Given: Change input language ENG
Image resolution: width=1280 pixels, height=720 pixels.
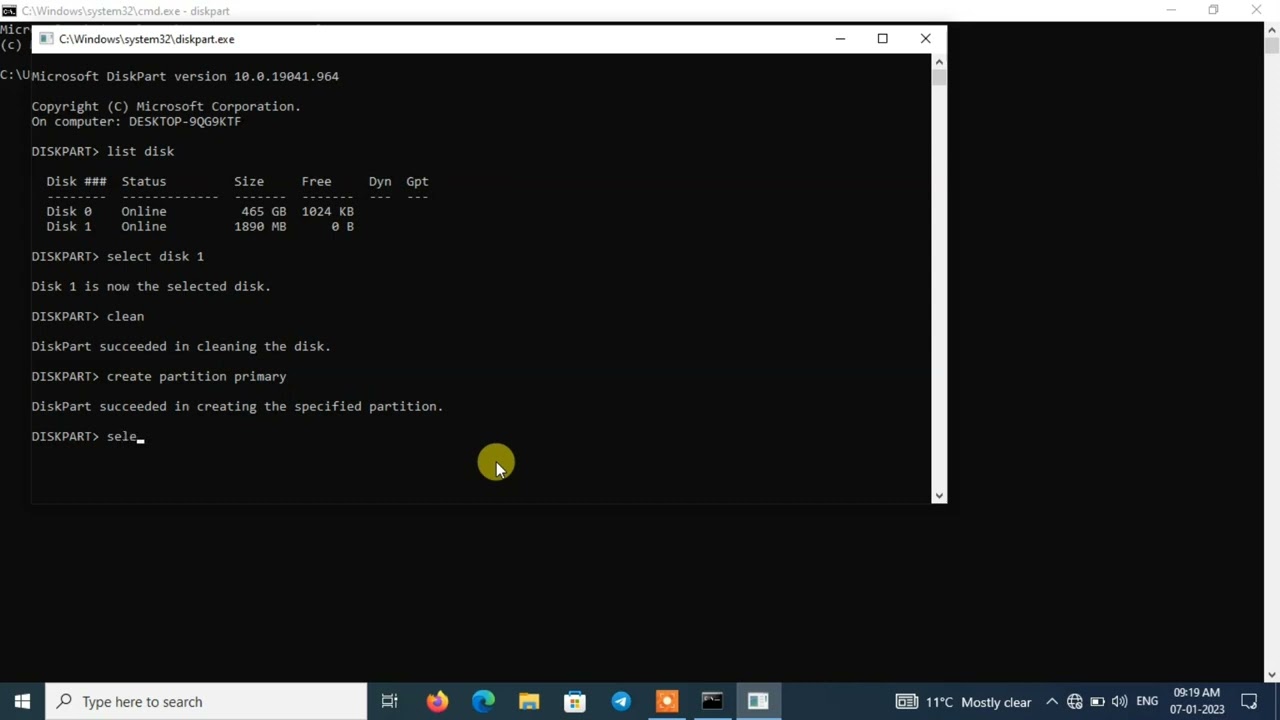Looking at the screenshot, I should pyautogui.click(x=1147, y=702).
